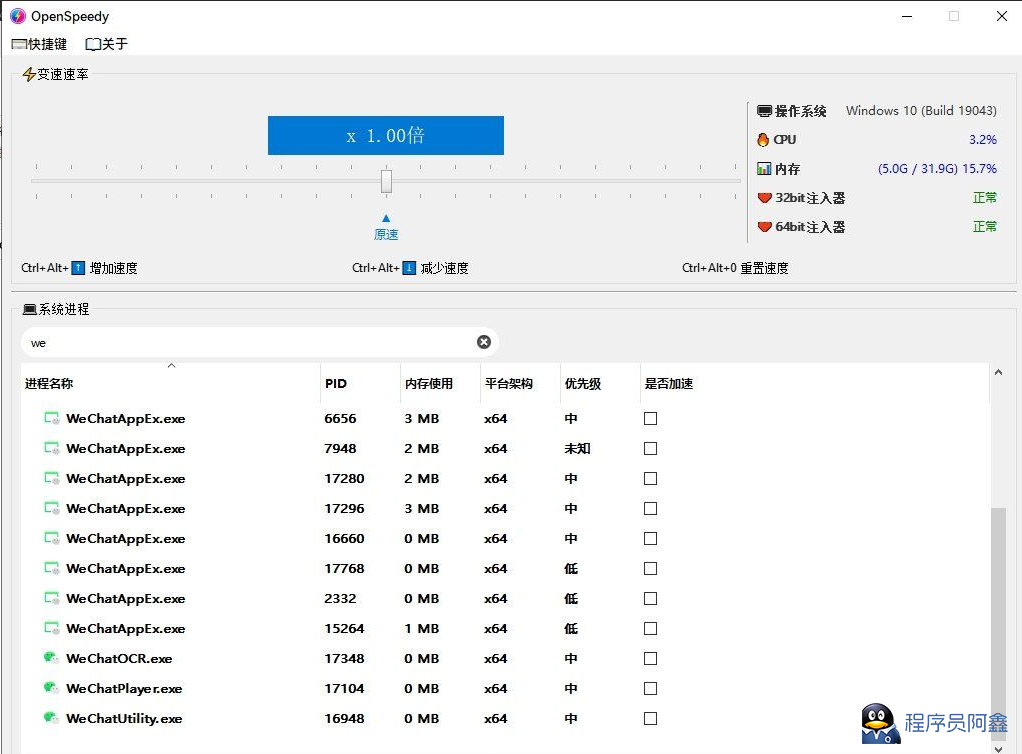Viewport: 1022px width, 754px height.
Task: Clear the process search box
Action: (484, 342)
